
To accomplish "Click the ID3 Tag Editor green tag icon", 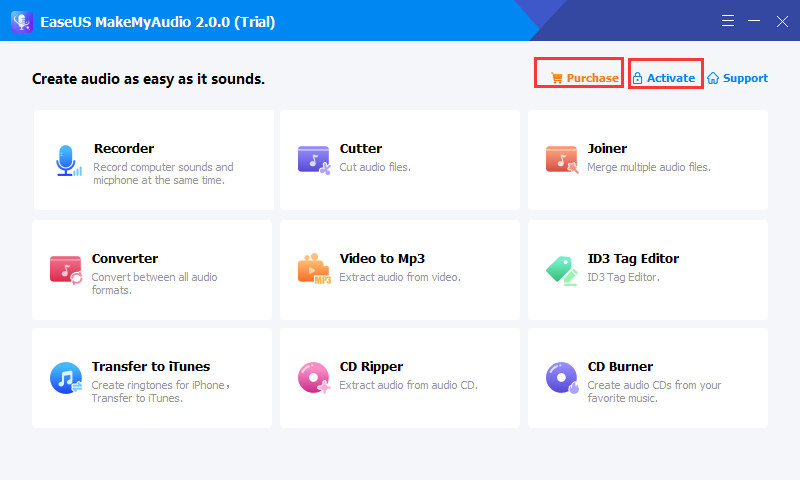I will click(562, 270).
